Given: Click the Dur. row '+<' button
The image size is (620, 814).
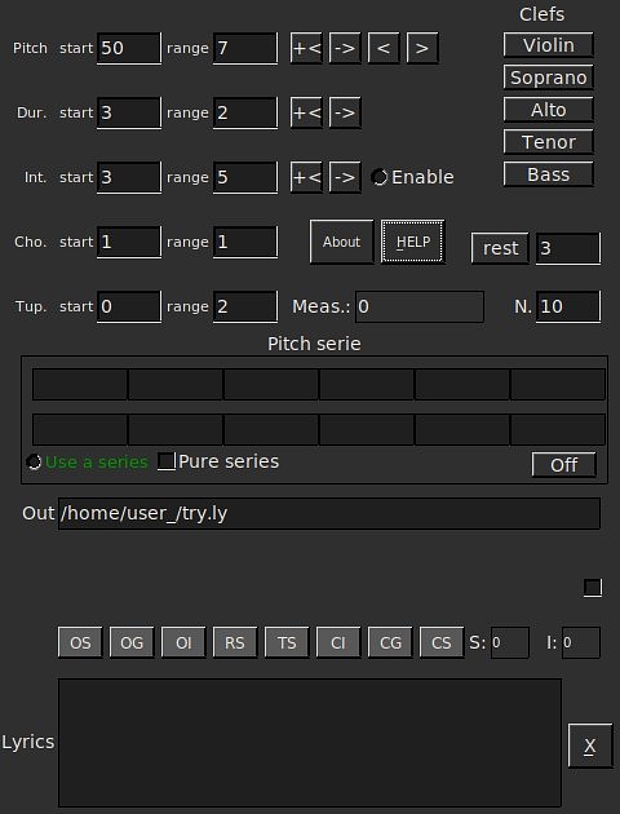Looking at the screenshot, I should click(306, 112).
